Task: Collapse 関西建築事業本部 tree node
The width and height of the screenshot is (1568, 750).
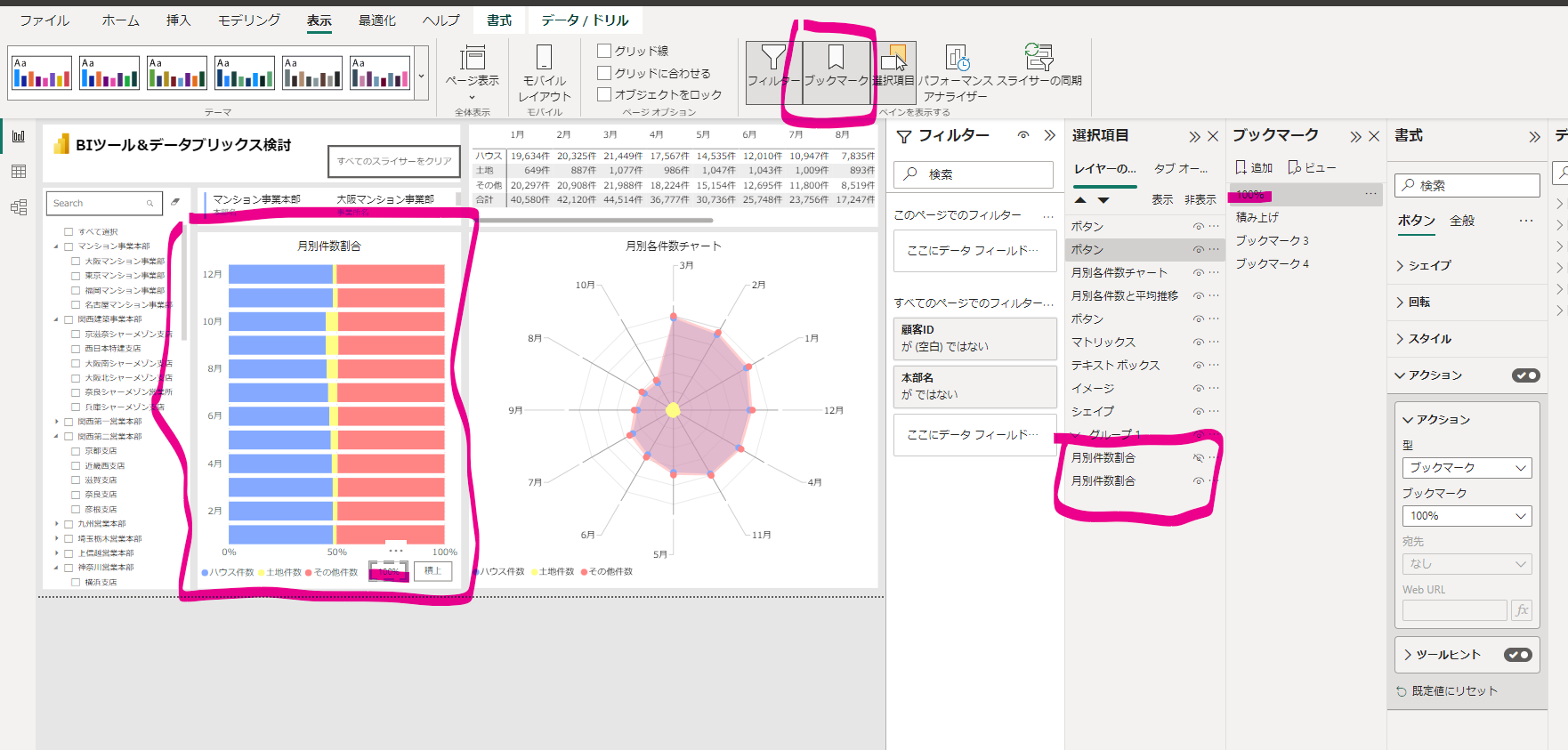Action: click(x=57, y=319)
